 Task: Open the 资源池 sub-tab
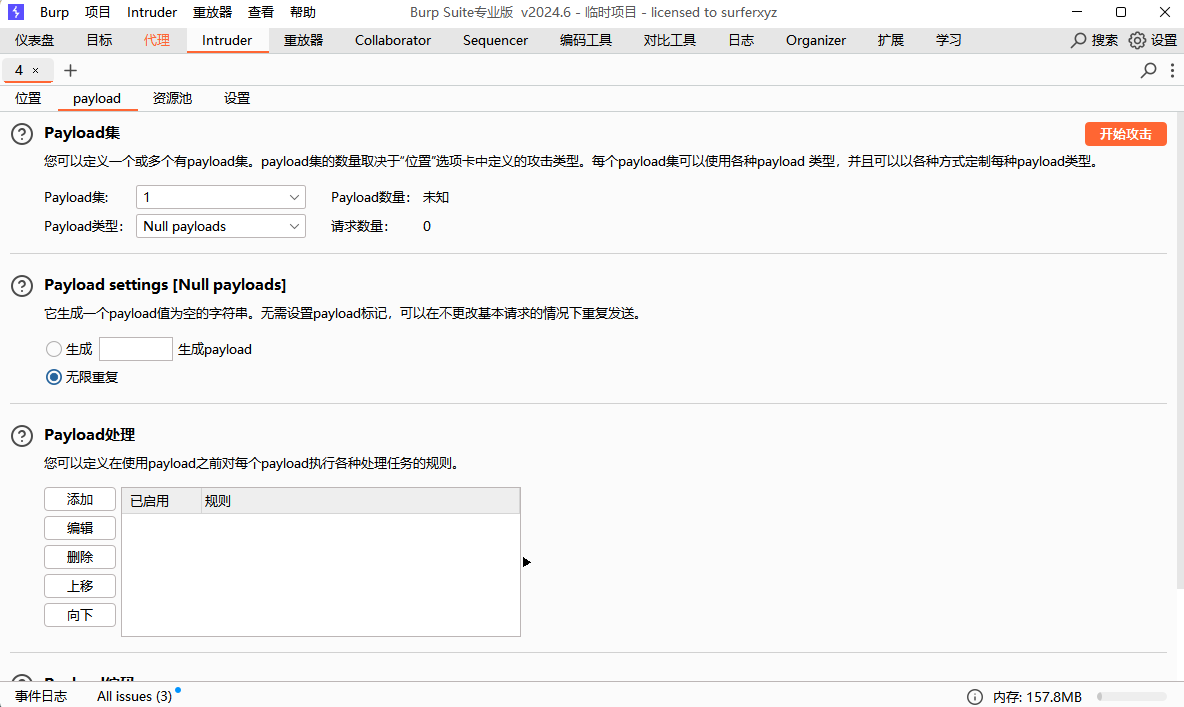tap(172, 98)
